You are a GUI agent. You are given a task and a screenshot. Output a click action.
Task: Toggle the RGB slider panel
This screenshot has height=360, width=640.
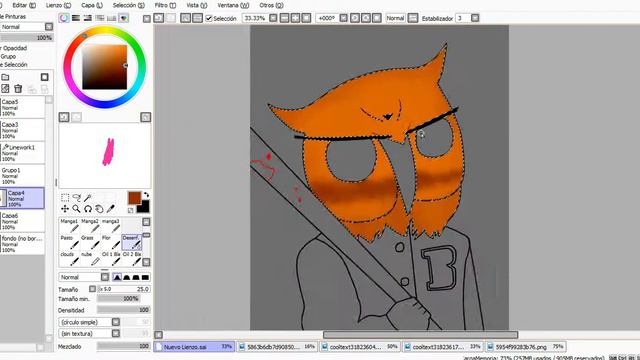click(x=76, y=18)
